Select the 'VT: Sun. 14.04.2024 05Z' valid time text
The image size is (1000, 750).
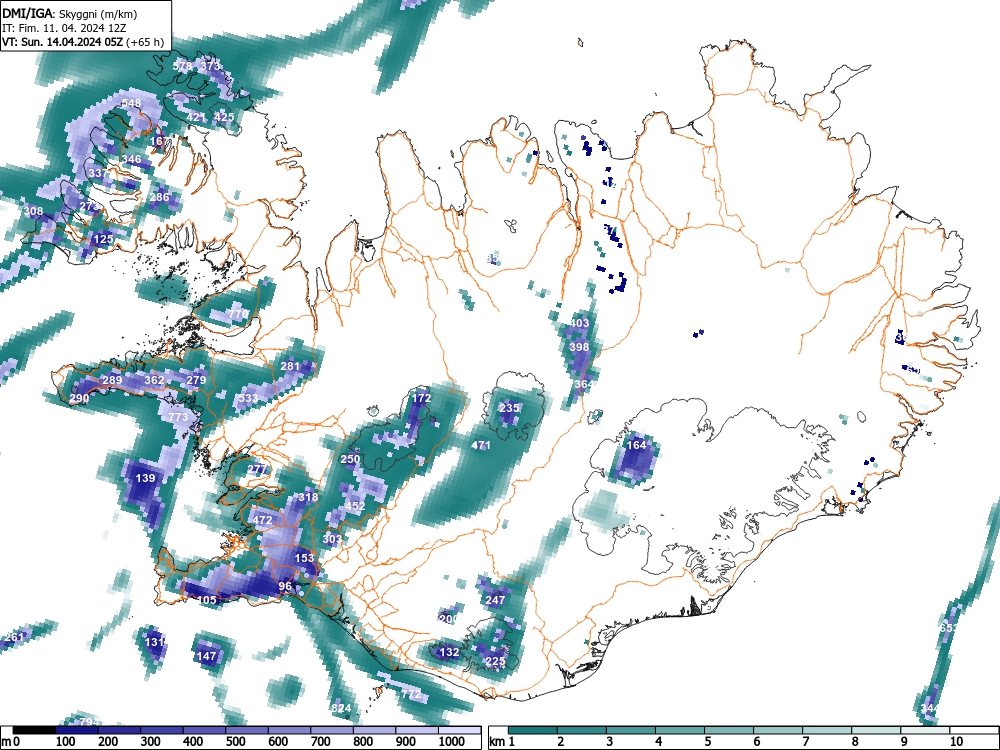click(x=63, y=42)
